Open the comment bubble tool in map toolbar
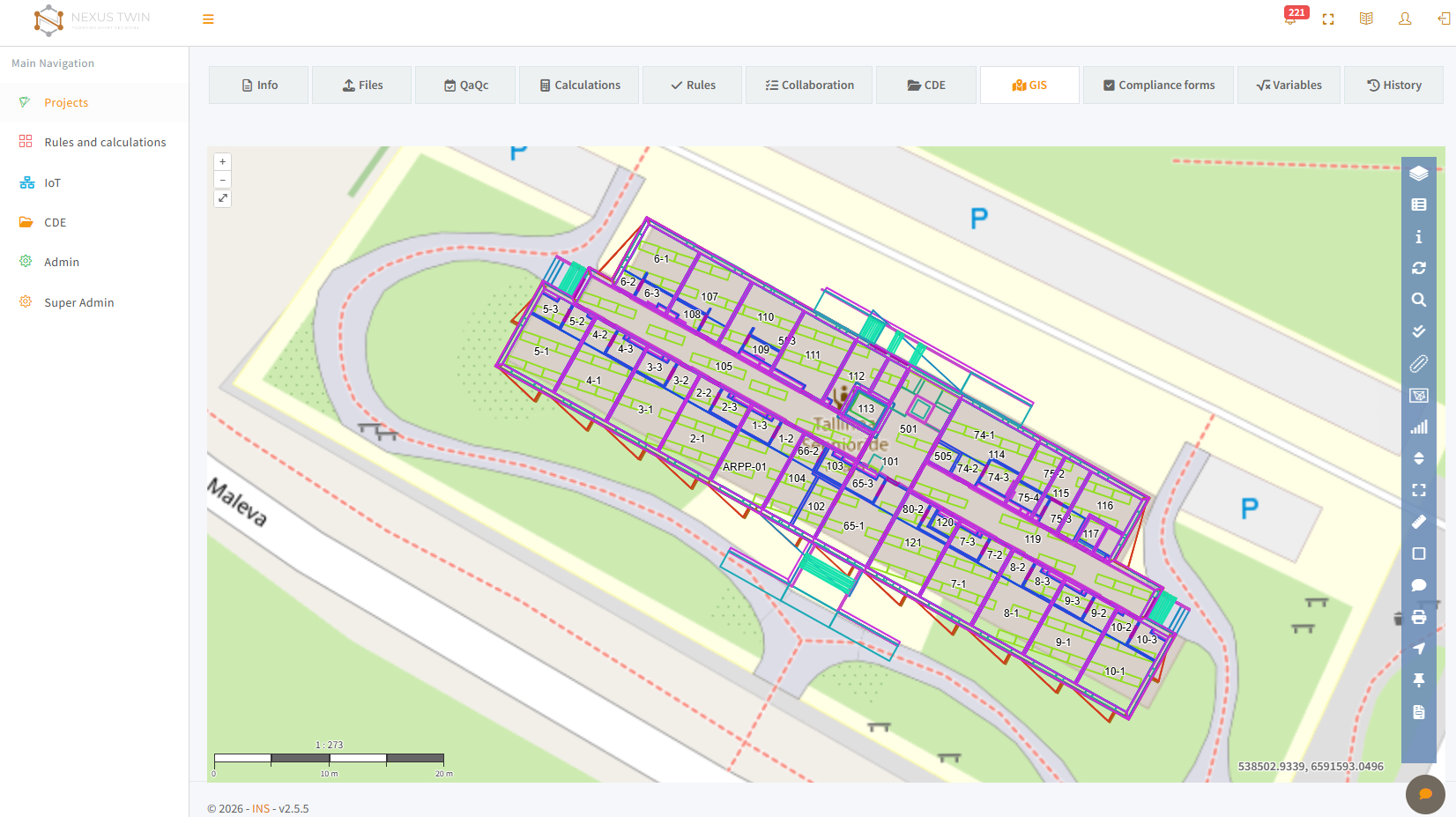This screenshot has width=1456, height=817. pos(1418,585)
